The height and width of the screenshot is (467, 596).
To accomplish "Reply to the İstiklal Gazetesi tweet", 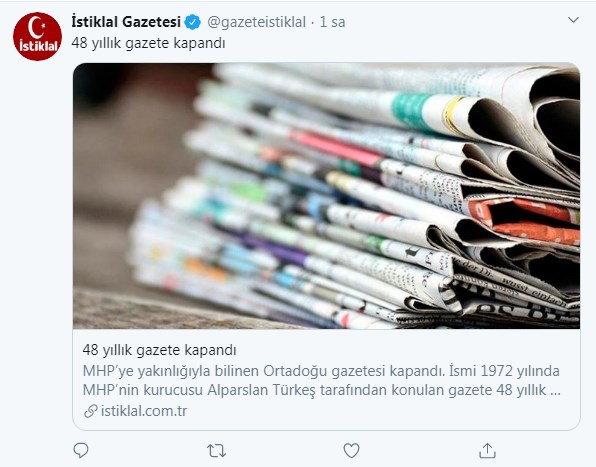I will [81, 450].
